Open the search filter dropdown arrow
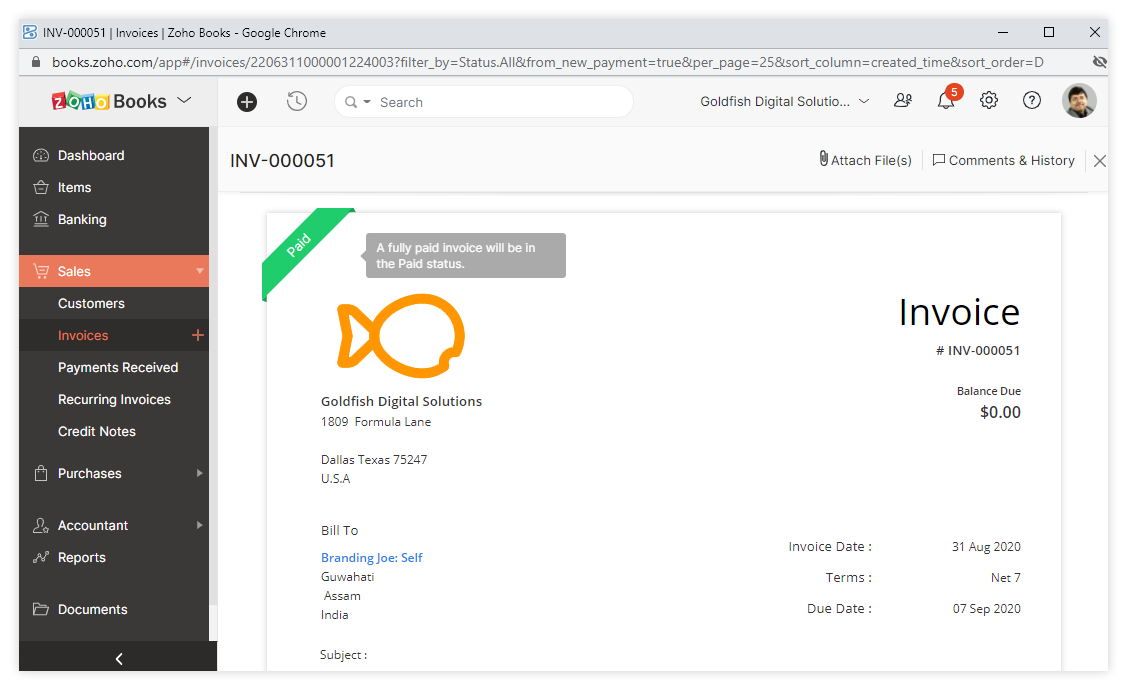Image resolution: width=1127 pixels, height=690 pixels. 367,102
